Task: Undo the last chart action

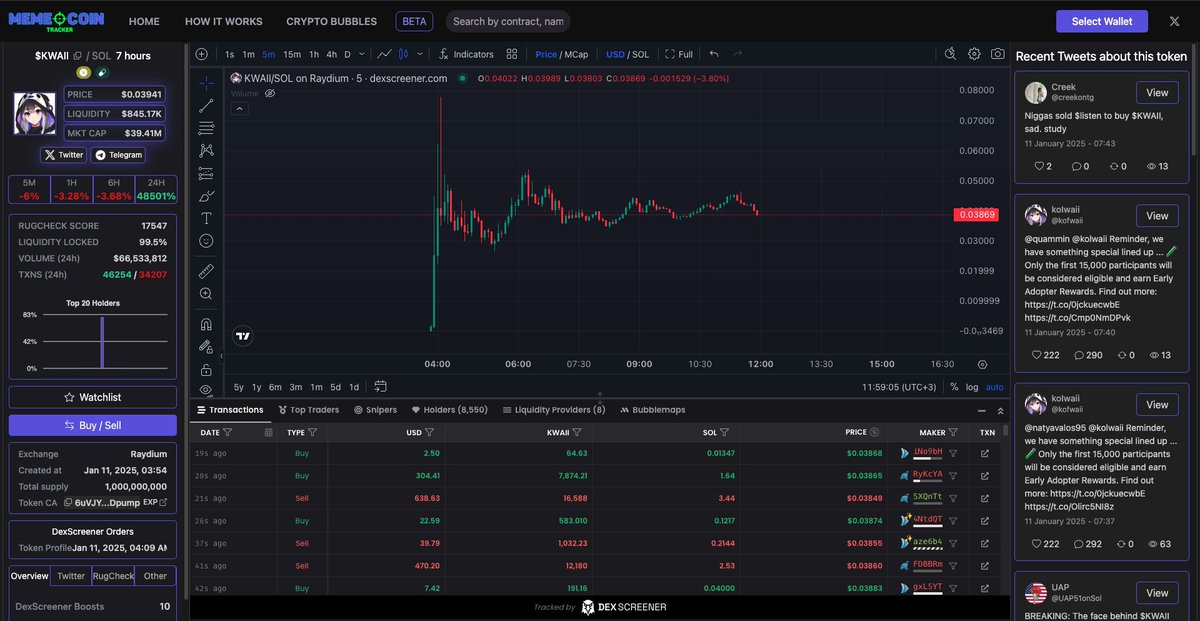Action: coord(714,54)
